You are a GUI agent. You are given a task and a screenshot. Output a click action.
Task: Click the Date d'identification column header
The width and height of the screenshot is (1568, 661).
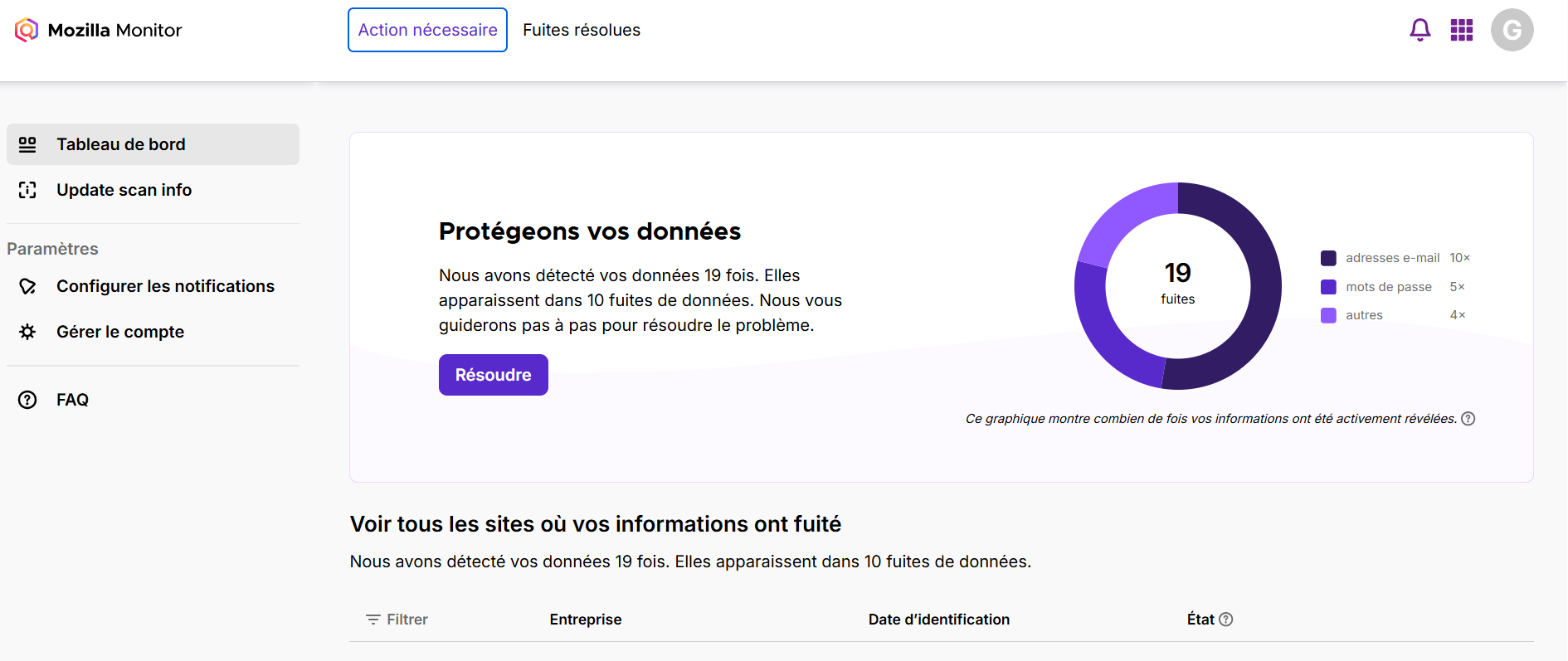click(938, 620)
